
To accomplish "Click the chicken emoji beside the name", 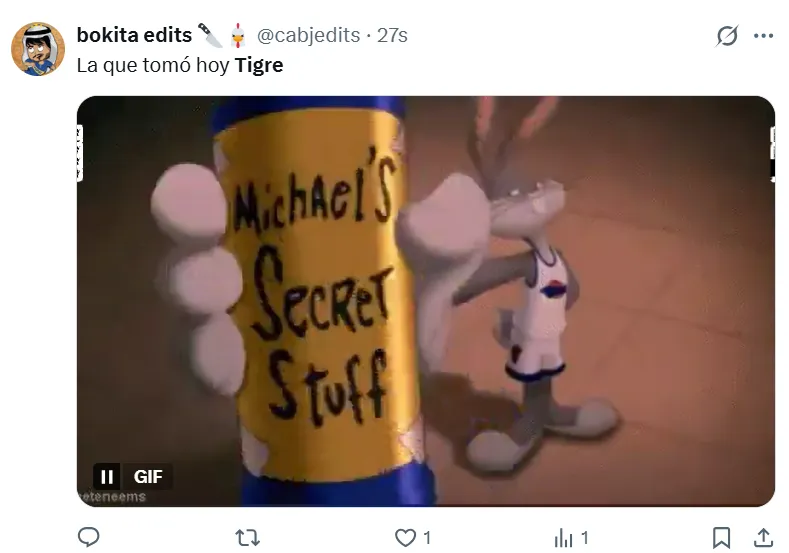I will pos(238,36).
